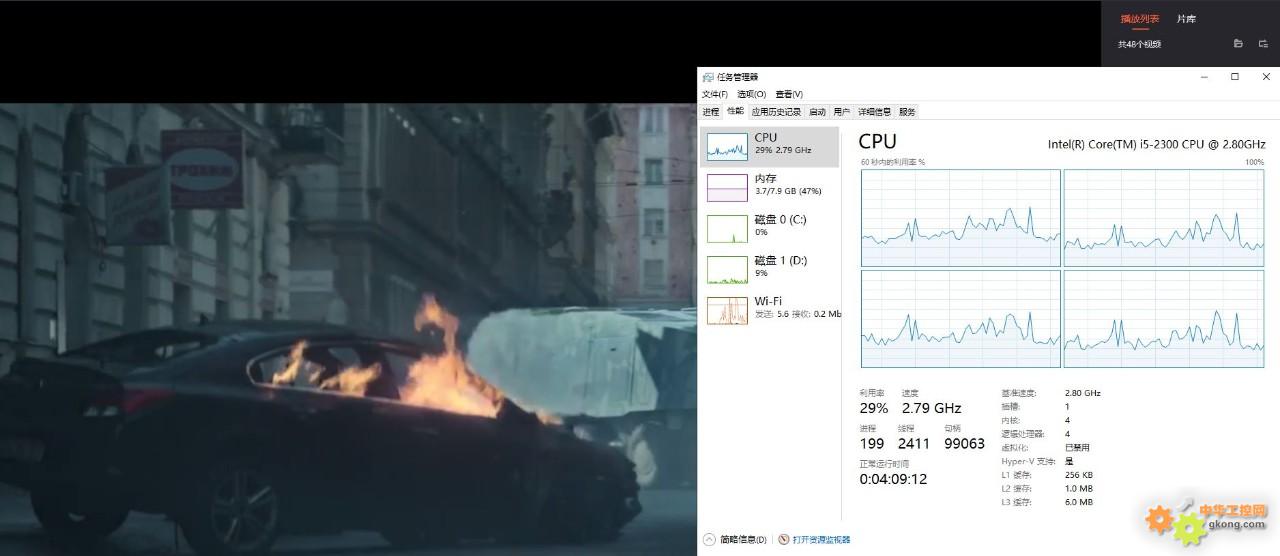Click the playlist order icon in player
Screen dimensions: 1280x556
coord(1264,44)
